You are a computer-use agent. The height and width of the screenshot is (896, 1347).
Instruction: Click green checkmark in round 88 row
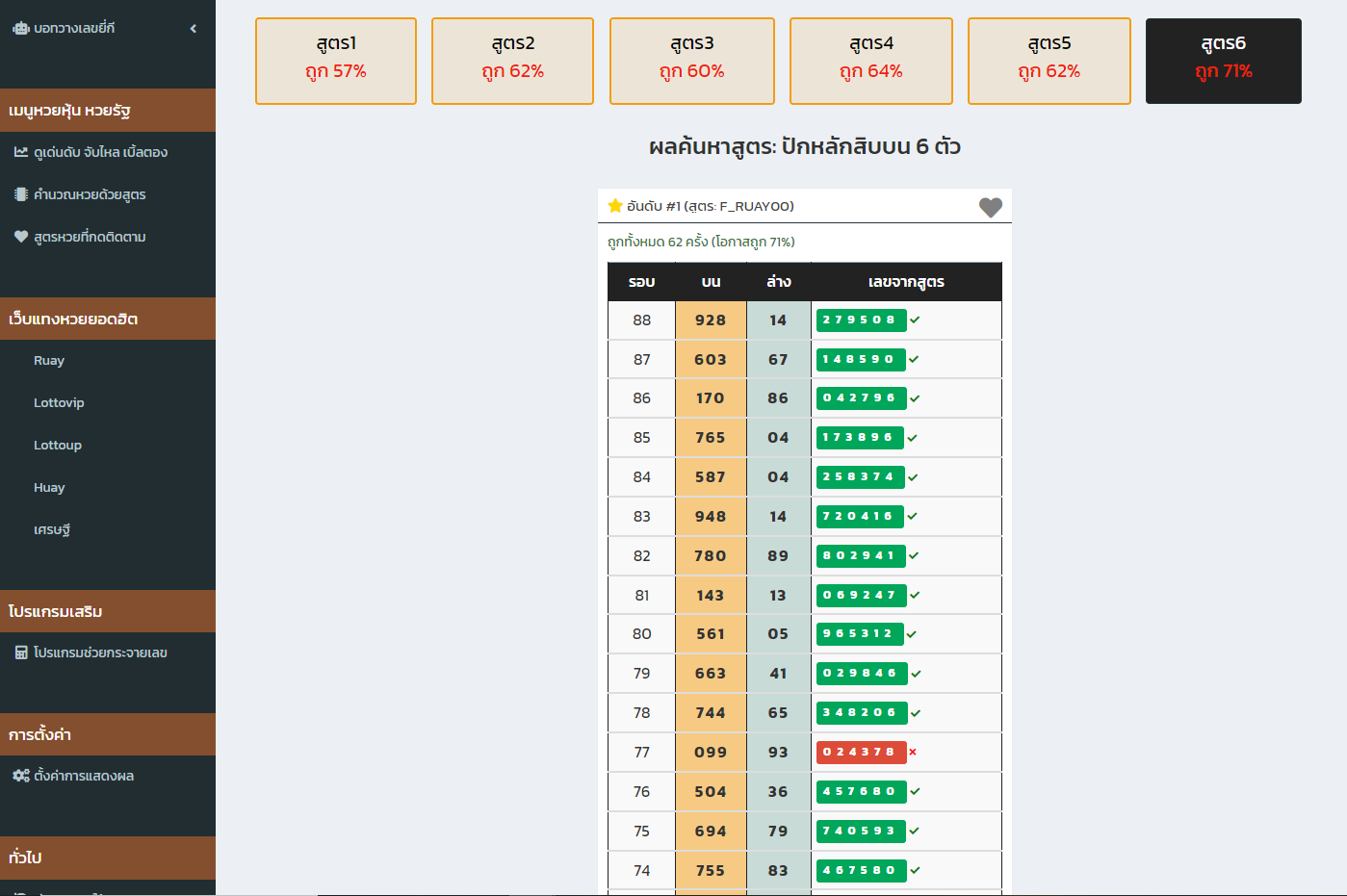click(x=915, y=320)
